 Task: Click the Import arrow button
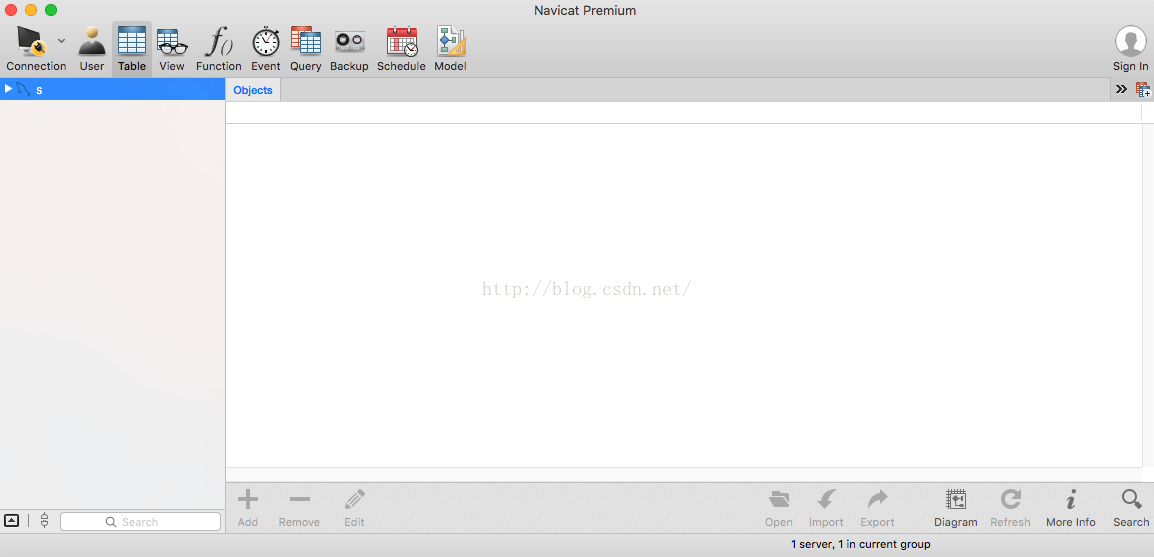[826, 508]
